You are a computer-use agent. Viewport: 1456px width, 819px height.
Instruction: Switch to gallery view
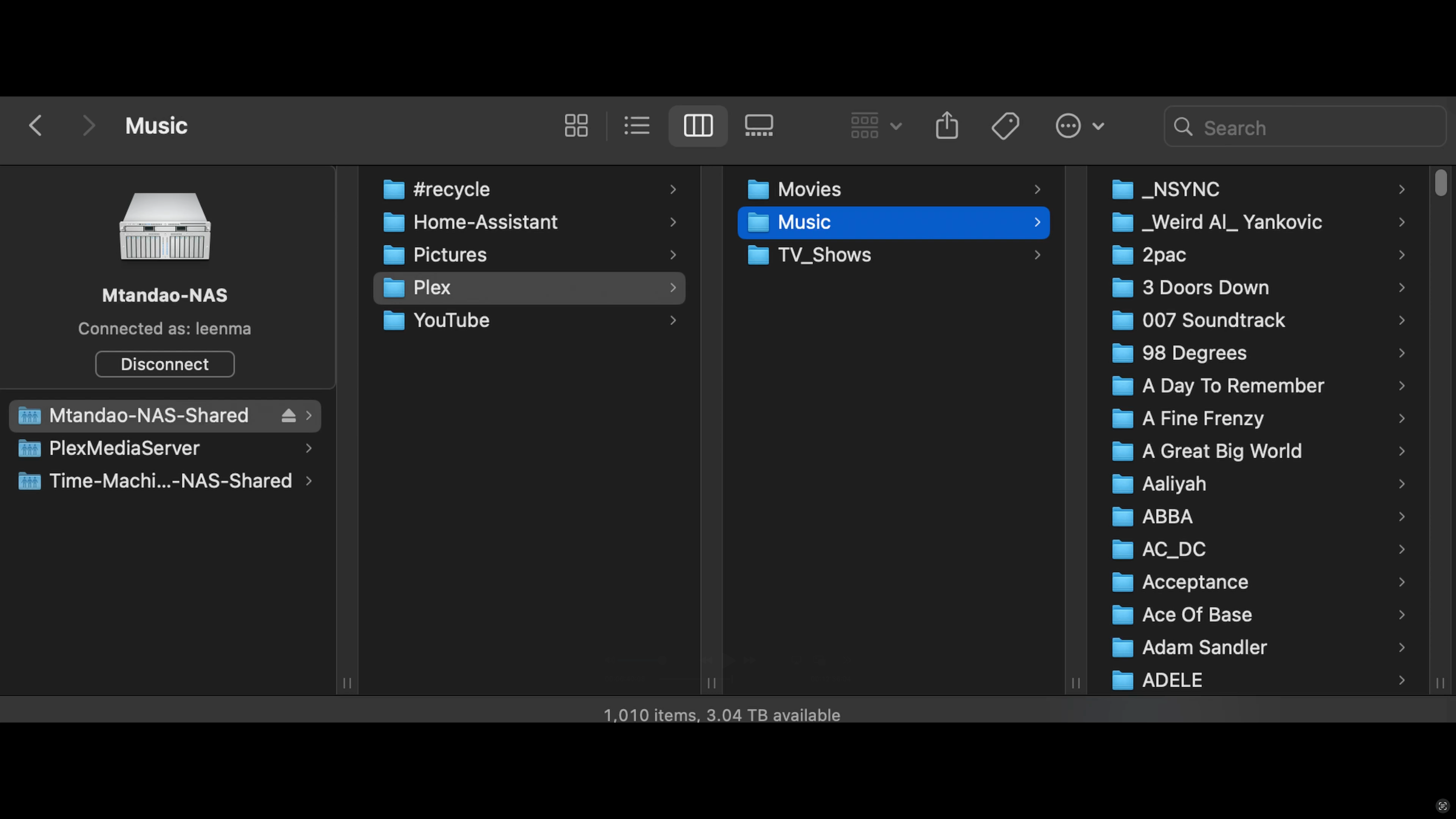pyautogui.click(x=758, y=126)
